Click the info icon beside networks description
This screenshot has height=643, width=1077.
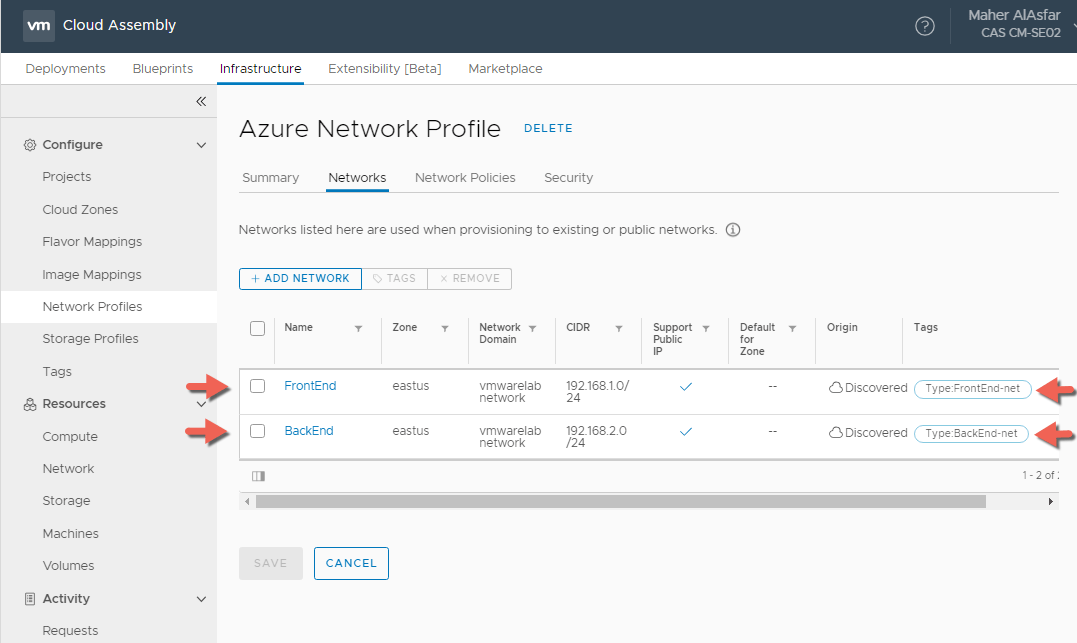pos(733,230)
